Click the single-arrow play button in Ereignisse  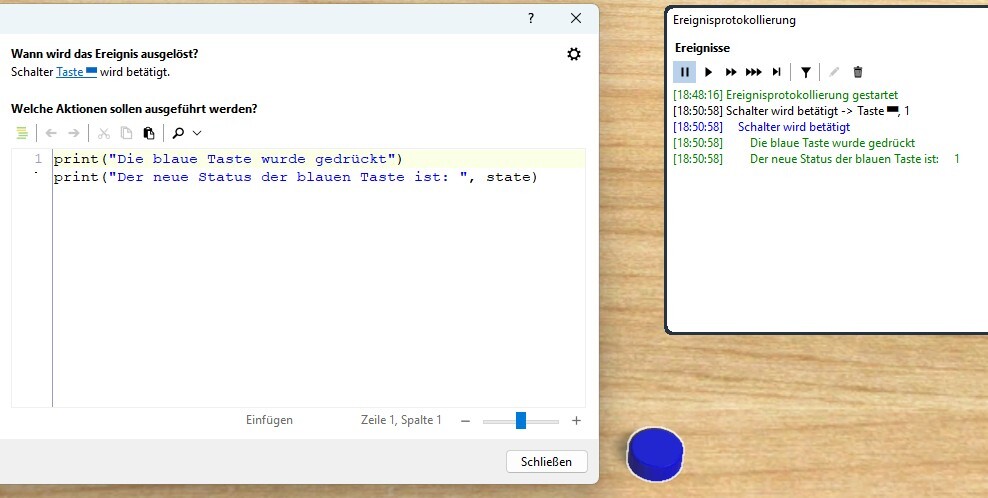click(x=708, y=72)
